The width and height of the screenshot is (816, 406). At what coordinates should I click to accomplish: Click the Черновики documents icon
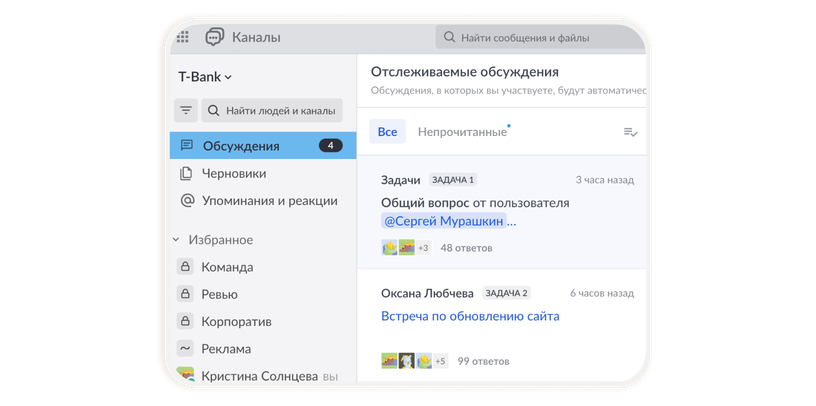186,173
